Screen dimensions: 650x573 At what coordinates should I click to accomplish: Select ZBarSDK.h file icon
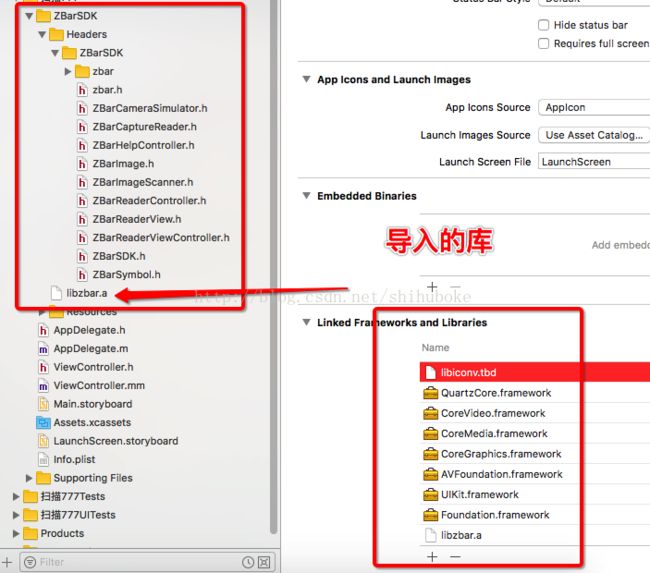(x=82, y=256)
